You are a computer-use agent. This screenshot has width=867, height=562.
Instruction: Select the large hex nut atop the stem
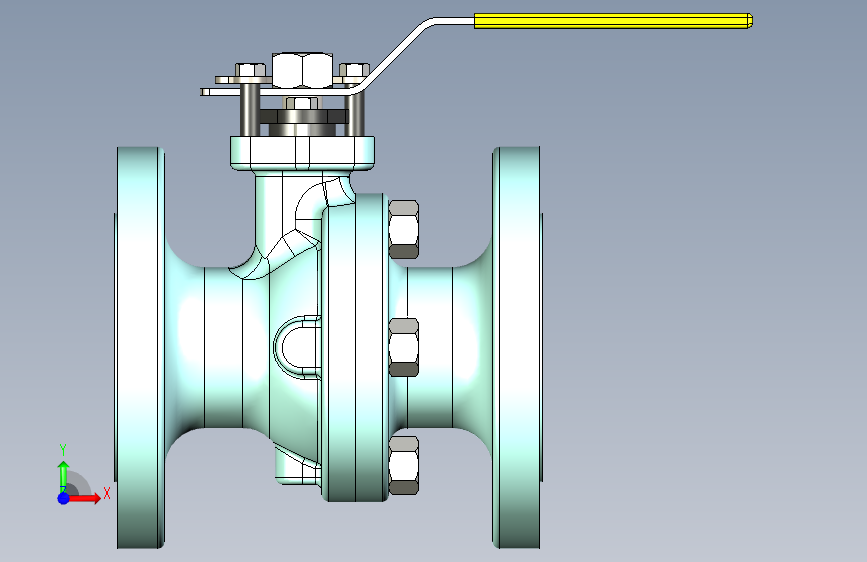302,70
